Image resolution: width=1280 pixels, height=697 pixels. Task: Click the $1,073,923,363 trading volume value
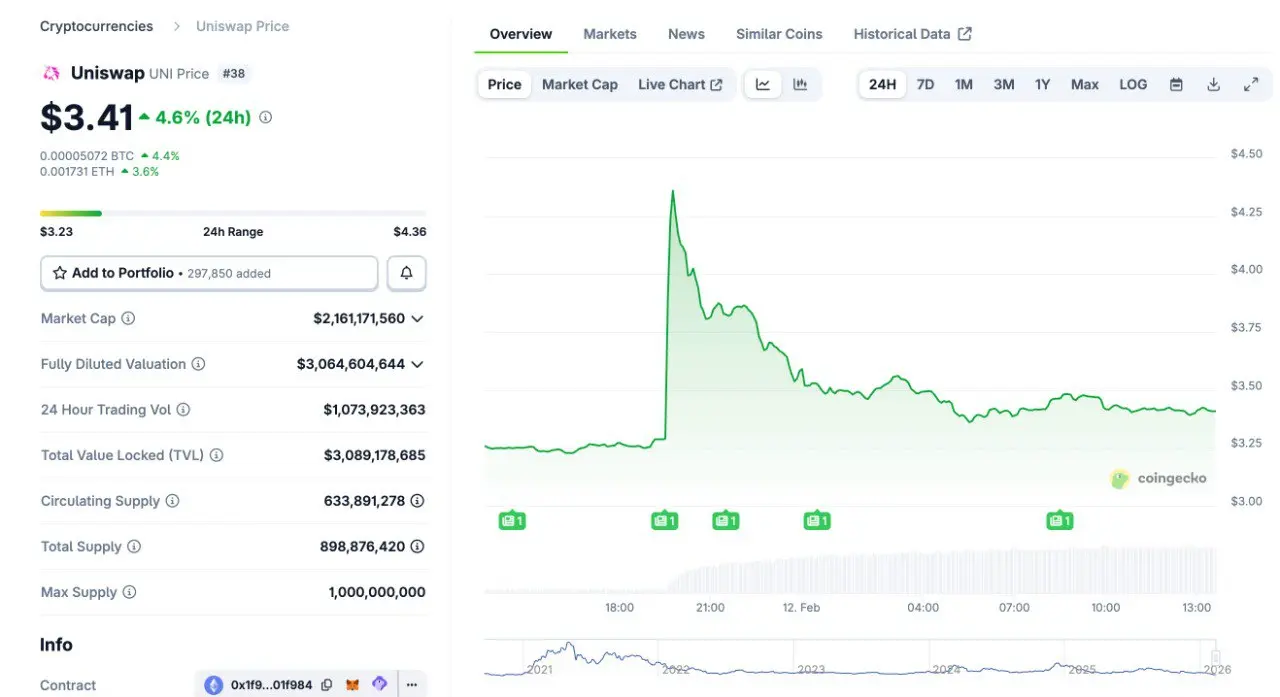pos(374,409)
